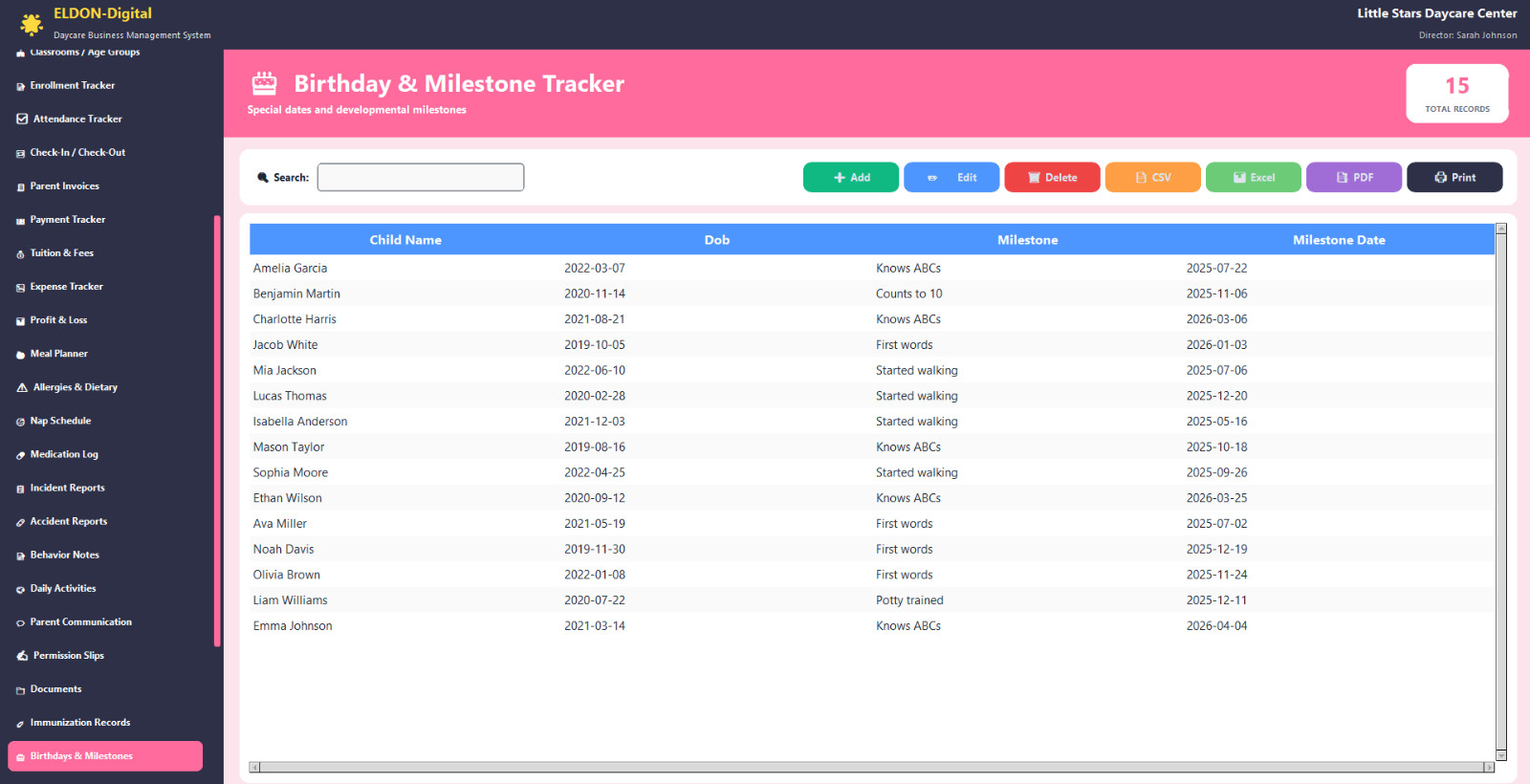The width and height of the screenshot is (1530, 784).
Task: Click the Immunization Records syringe icon
Action: coord(20,723)
